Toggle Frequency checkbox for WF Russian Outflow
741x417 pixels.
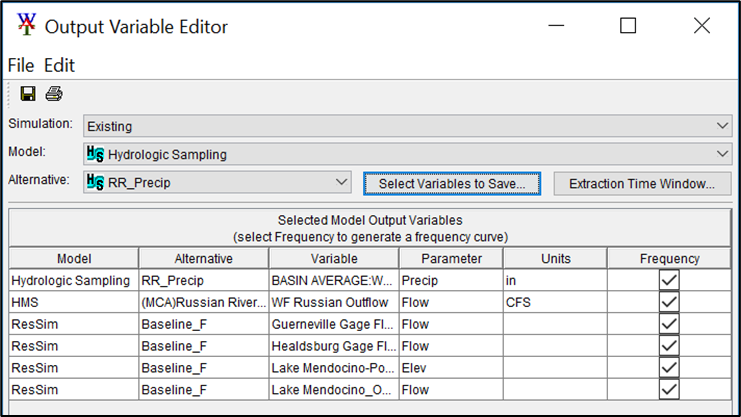coord(669,303)
